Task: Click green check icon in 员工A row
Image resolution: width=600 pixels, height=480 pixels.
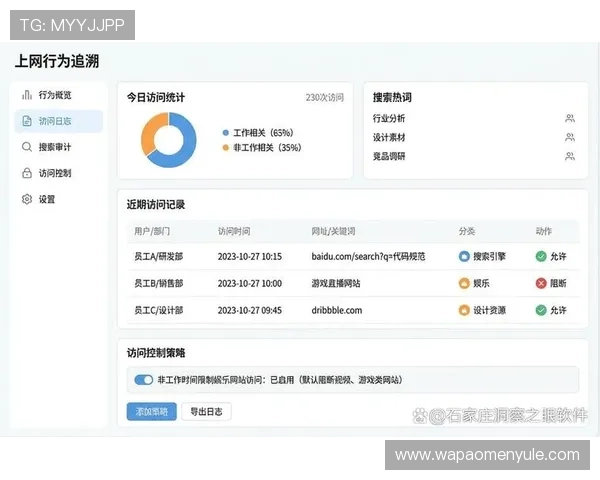Action: point(541,256)
